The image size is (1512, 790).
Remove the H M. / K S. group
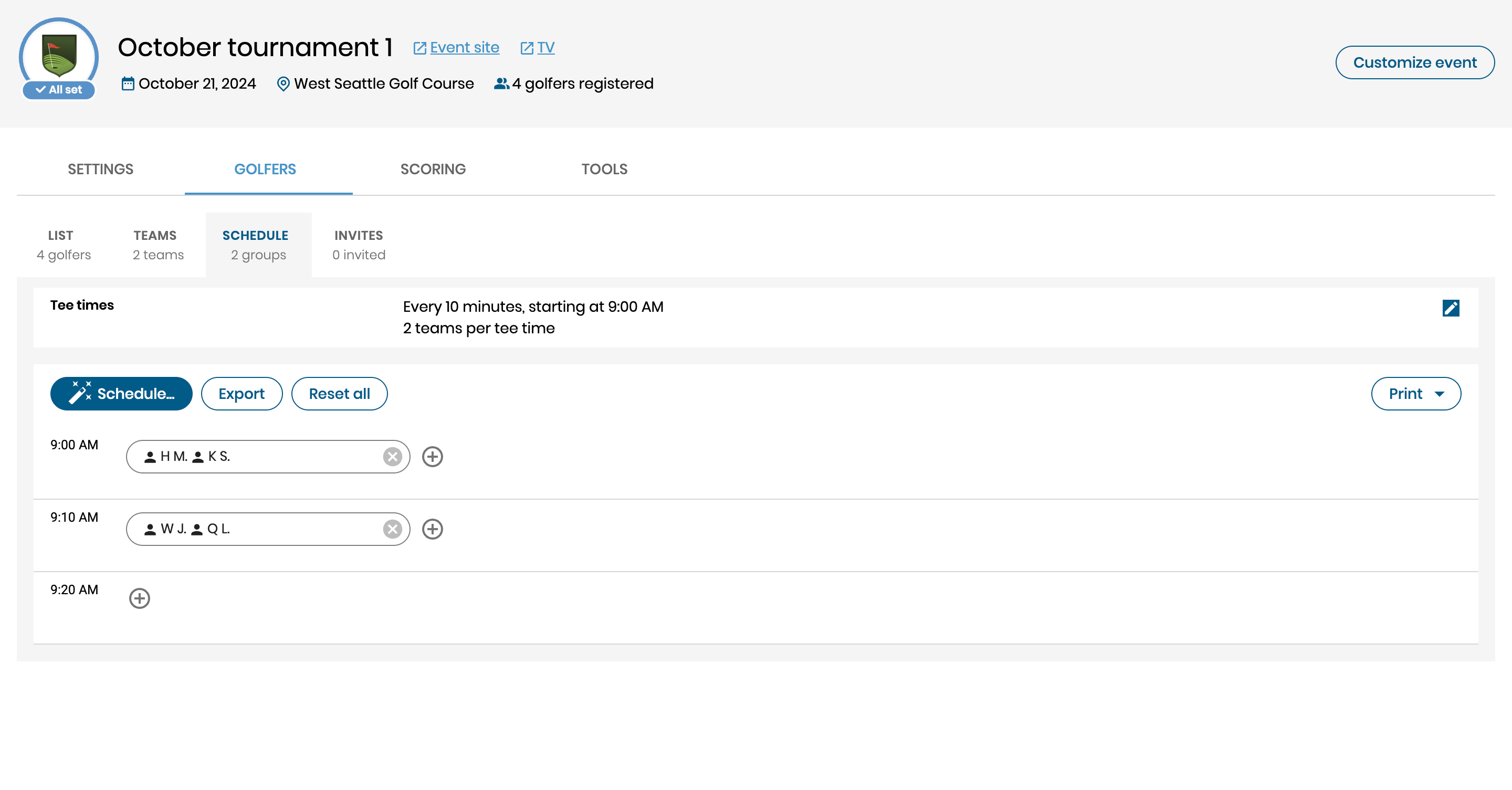point(392,457)
